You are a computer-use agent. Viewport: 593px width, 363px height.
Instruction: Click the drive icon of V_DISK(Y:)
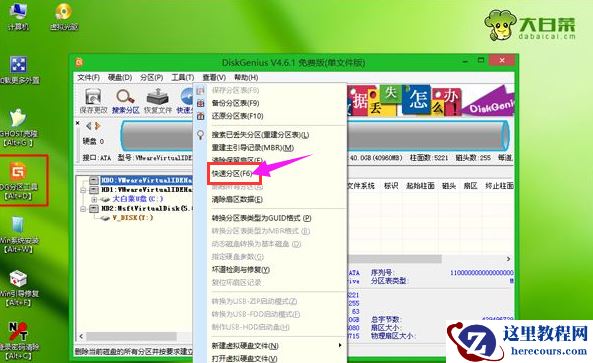105,218
